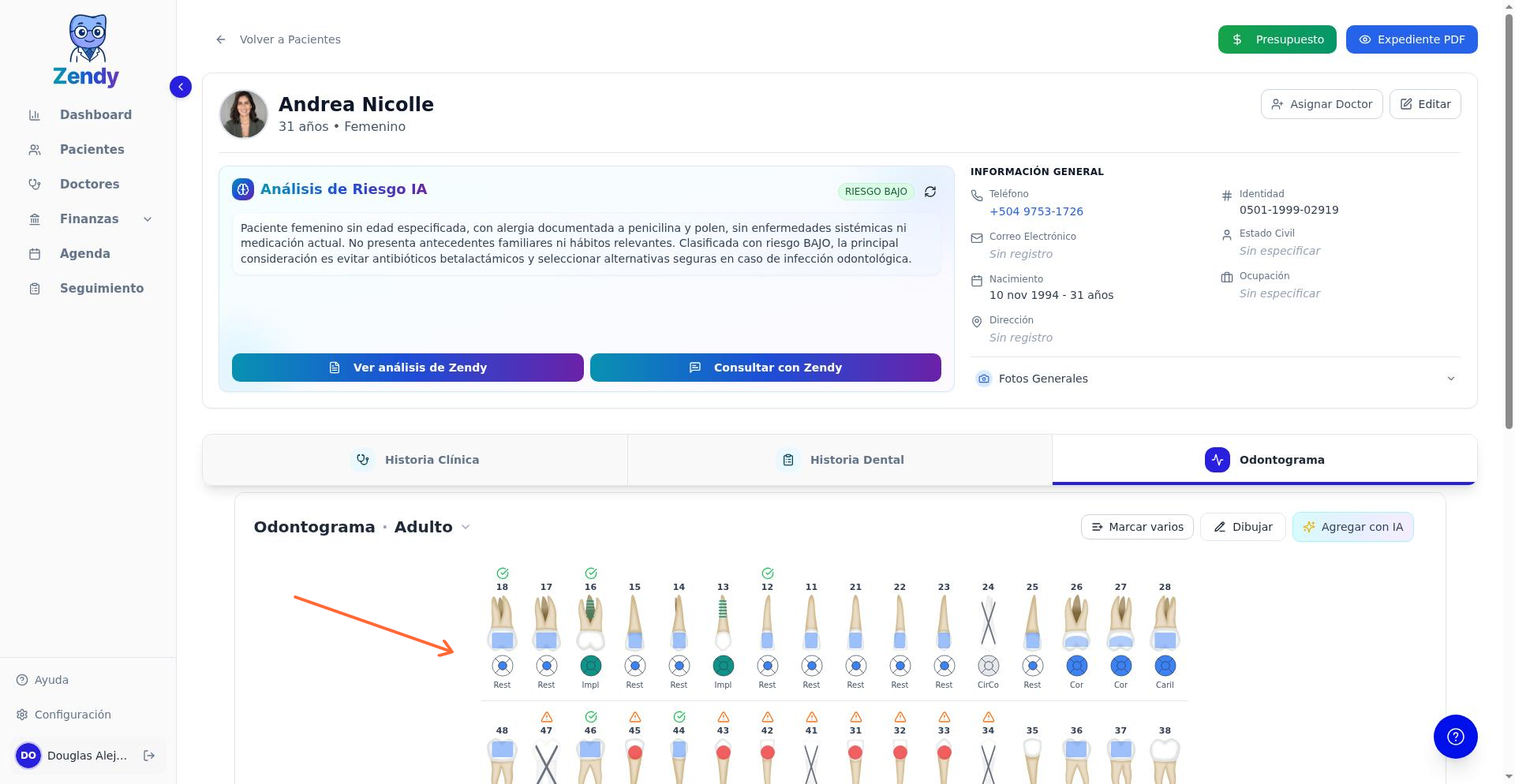Image resolution: width=1515 pixels, height=784 pixels.
Task: Click warning triangle above tooth 47
Action: click(x=547, y=717)
